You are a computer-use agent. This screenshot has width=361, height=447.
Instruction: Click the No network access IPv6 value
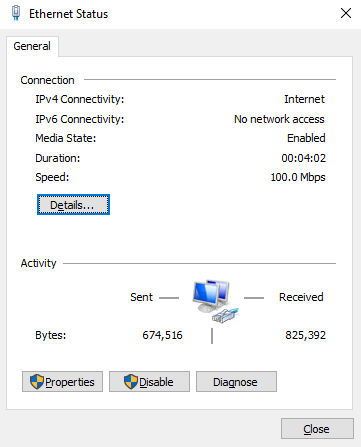click(x=279, y=119)
